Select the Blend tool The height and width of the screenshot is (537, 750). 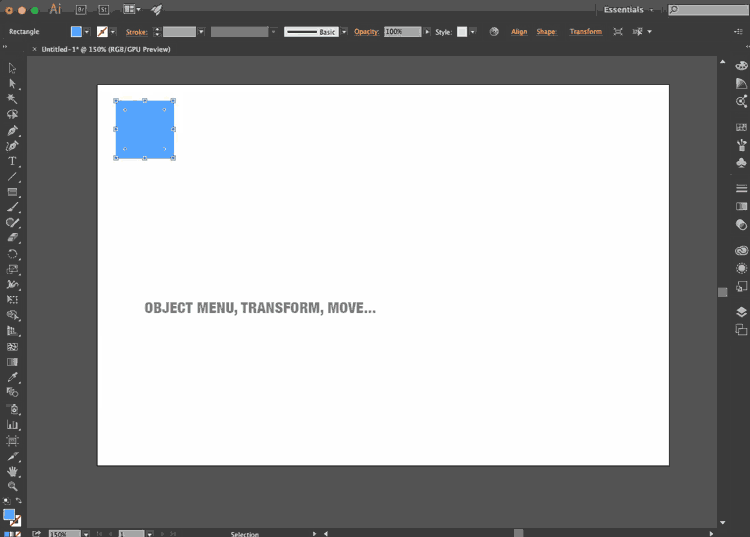12,393
